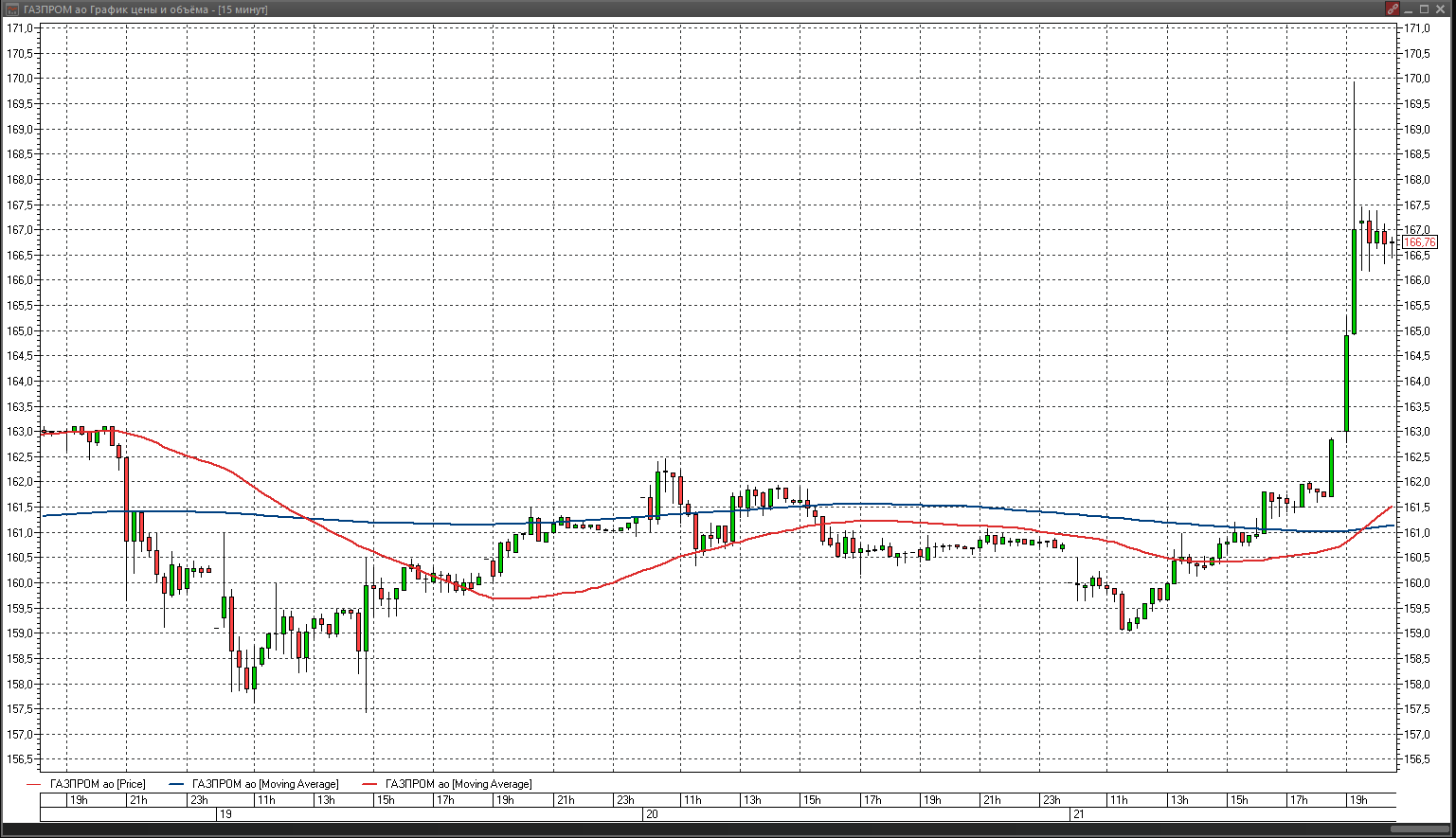
Task: Click the red chain link icon in title bar
Action: pos(1393,9)
